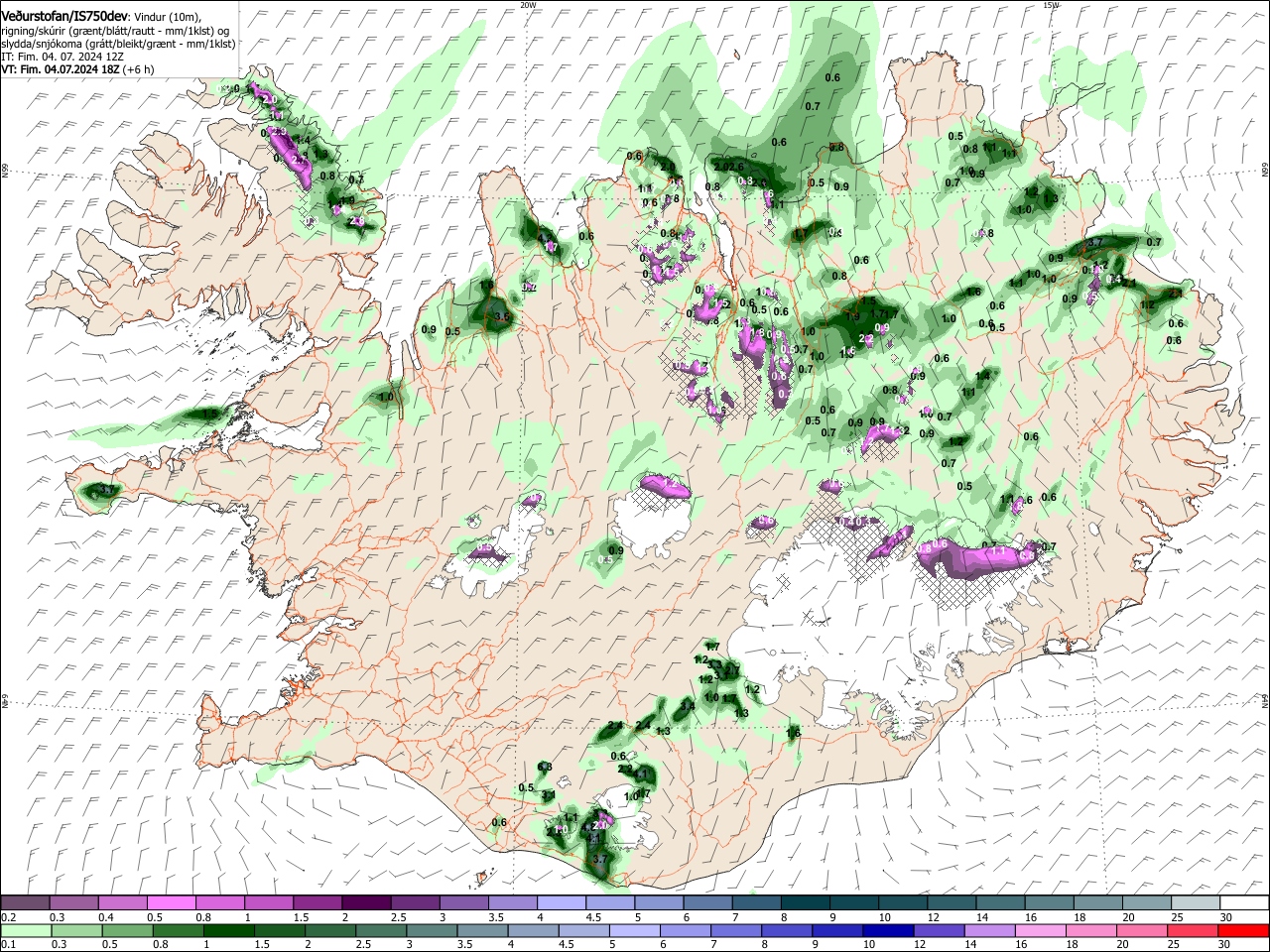This screenshot has height=952, width=1270.
Task: Click the 0.2 label under the upper legend row
Action: tap(8, 917)
